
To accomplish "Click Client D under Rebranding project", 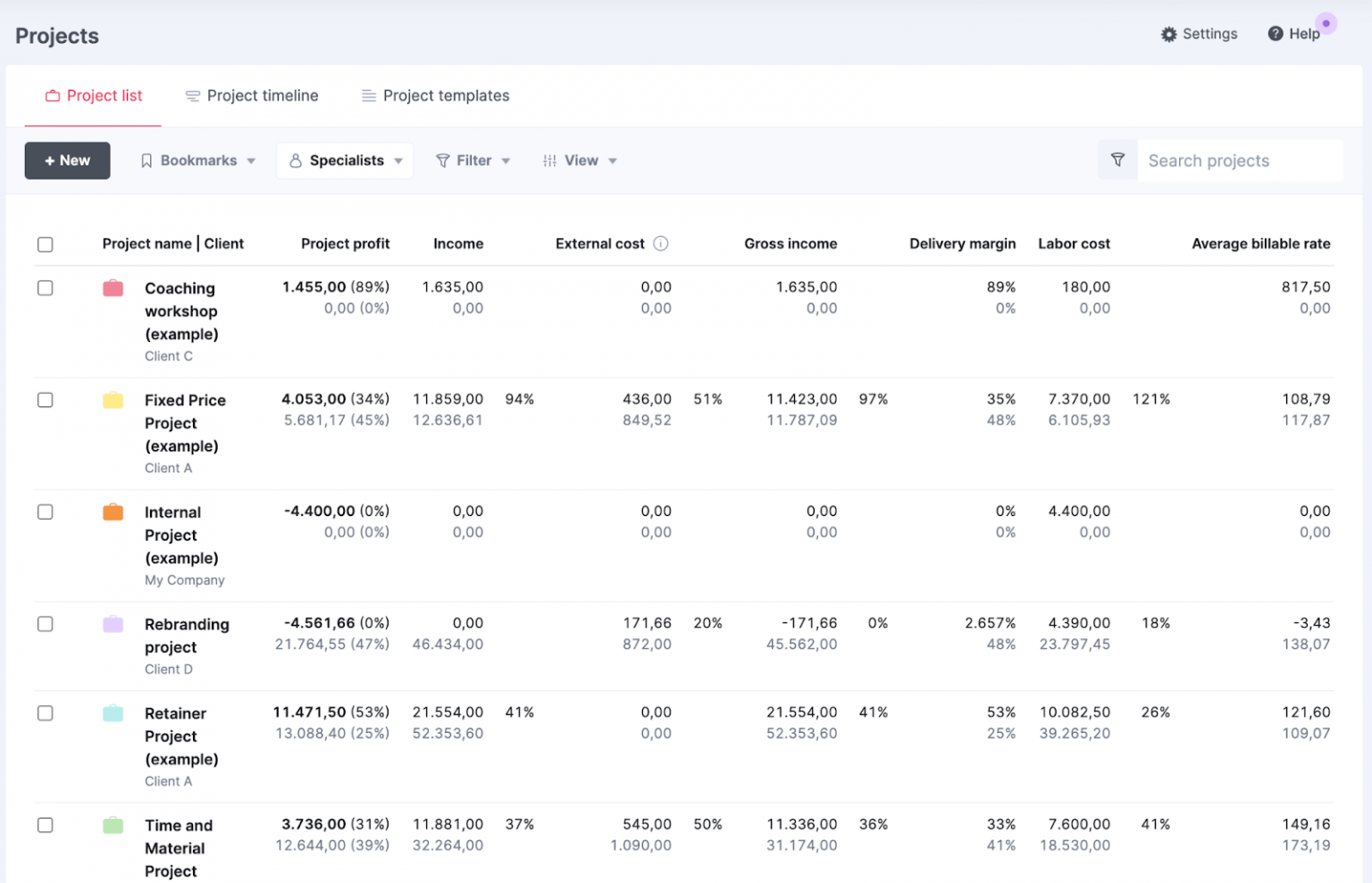I will [168, 669].
